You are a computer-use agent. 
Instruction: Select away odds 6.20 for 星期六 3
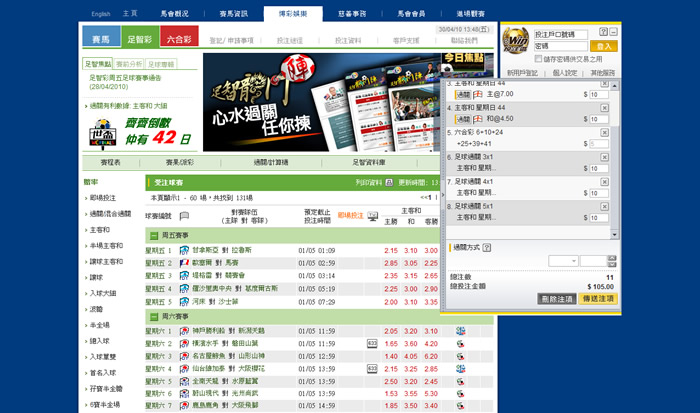tap(431, 356)
